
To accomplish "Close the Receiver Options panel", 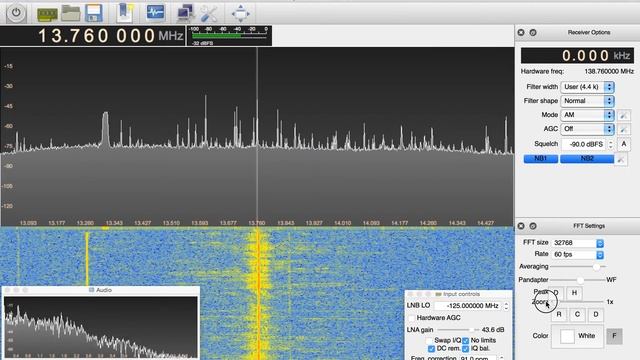I will (x=521, y=32).
